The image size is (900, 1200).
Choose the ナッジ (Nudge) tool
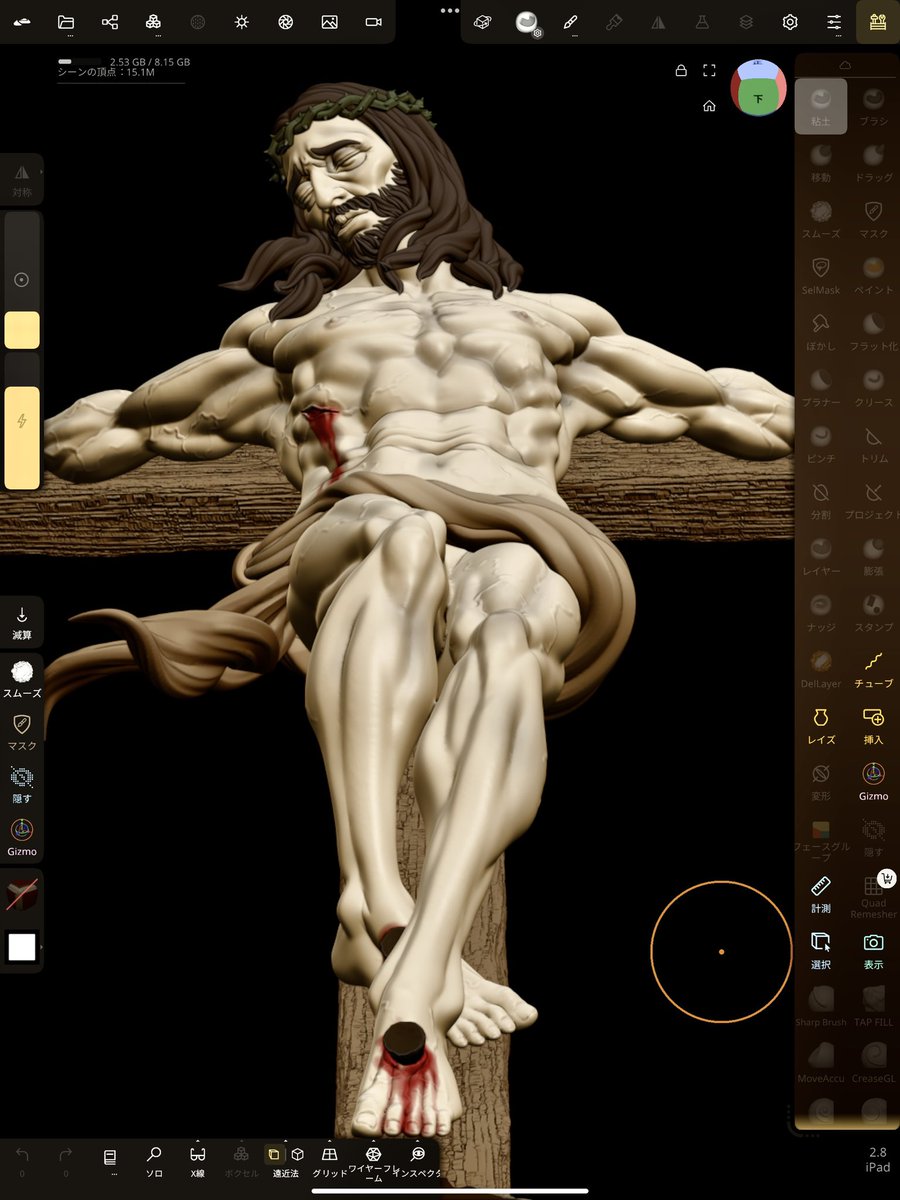pos(821,612)
